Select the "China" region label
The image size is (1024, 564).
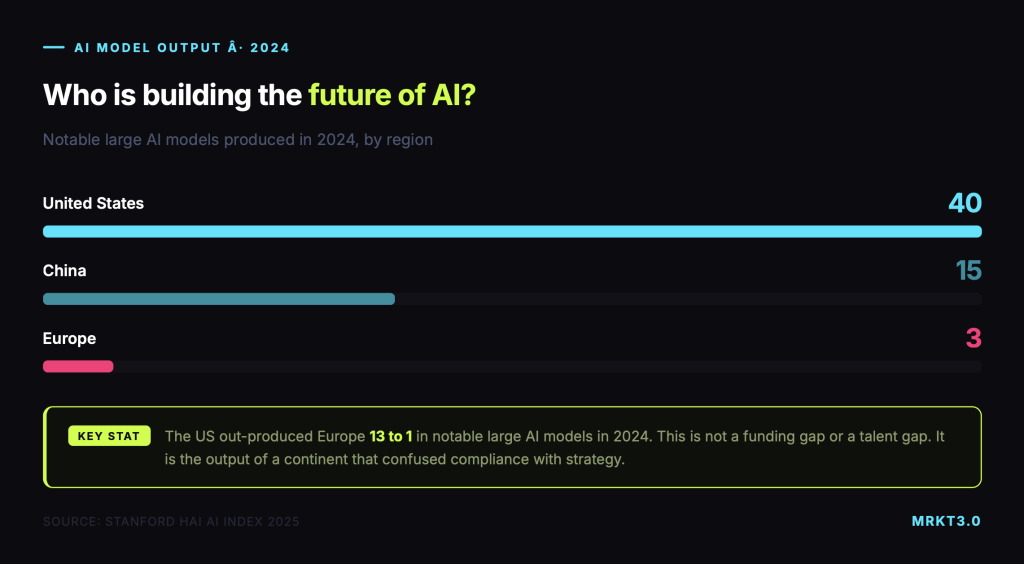[x=64, y=271]
